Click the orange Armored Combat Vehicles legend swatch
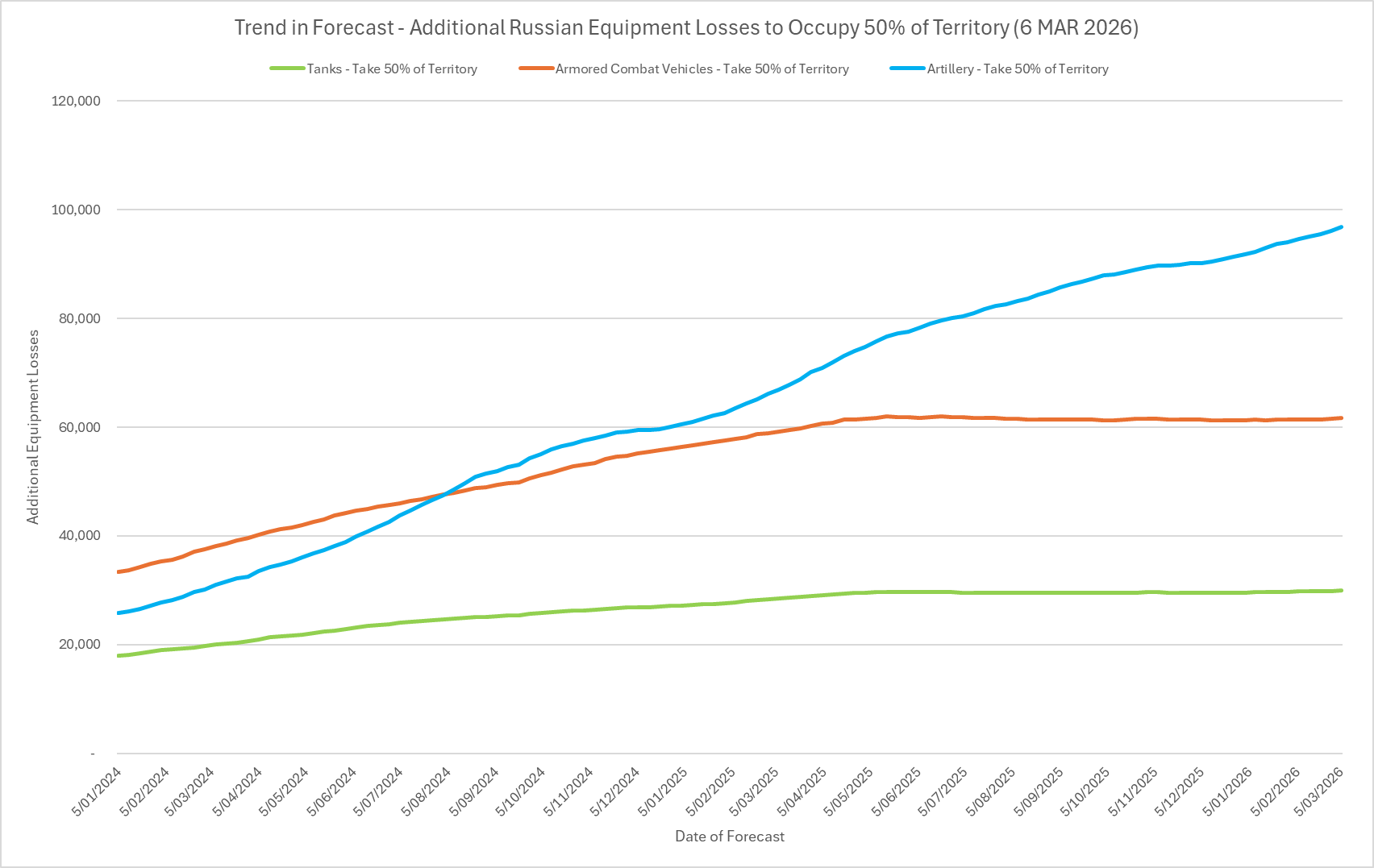 pyautogui.click(x=536, y=69)
